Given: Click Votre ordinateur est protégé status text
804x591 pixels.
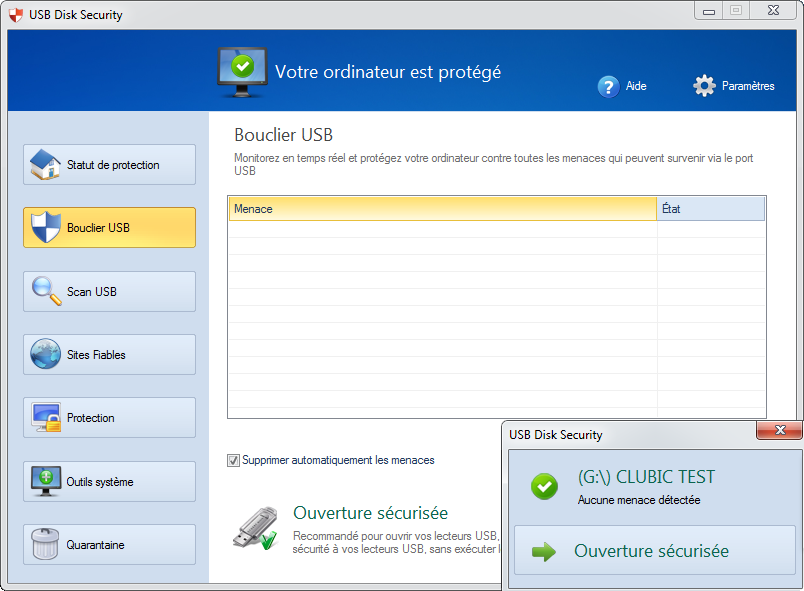Looking at the screenshot, I should click(x=388, y=72).
